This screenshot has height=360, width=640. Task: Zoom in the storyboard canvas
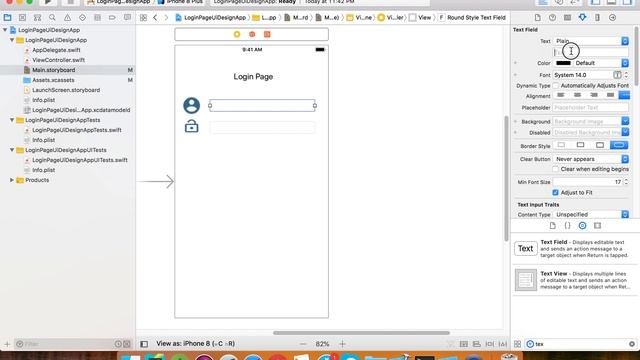(342, 344)
